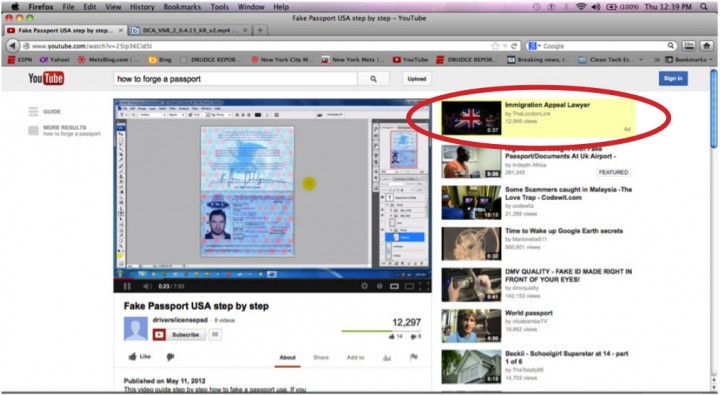
Task: Open the video statistics chart icon
Action: 387,357
